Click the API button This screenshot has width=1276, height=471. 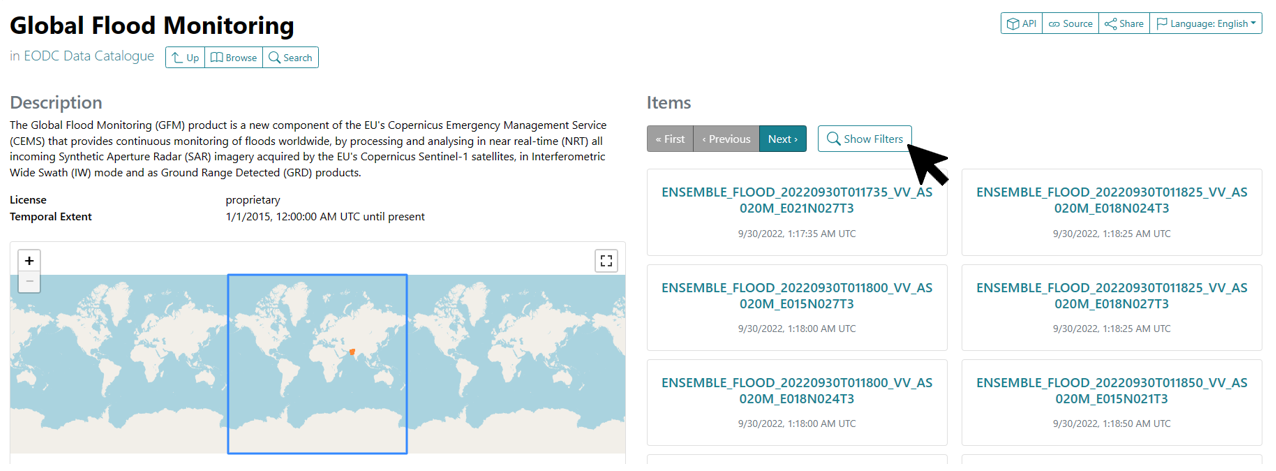(1021, 23)
